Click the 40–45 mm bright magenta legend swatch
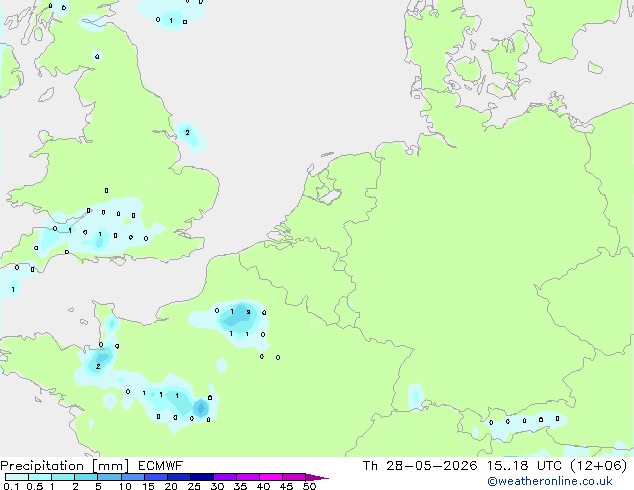The image size is (634, 490). [271, 477]
